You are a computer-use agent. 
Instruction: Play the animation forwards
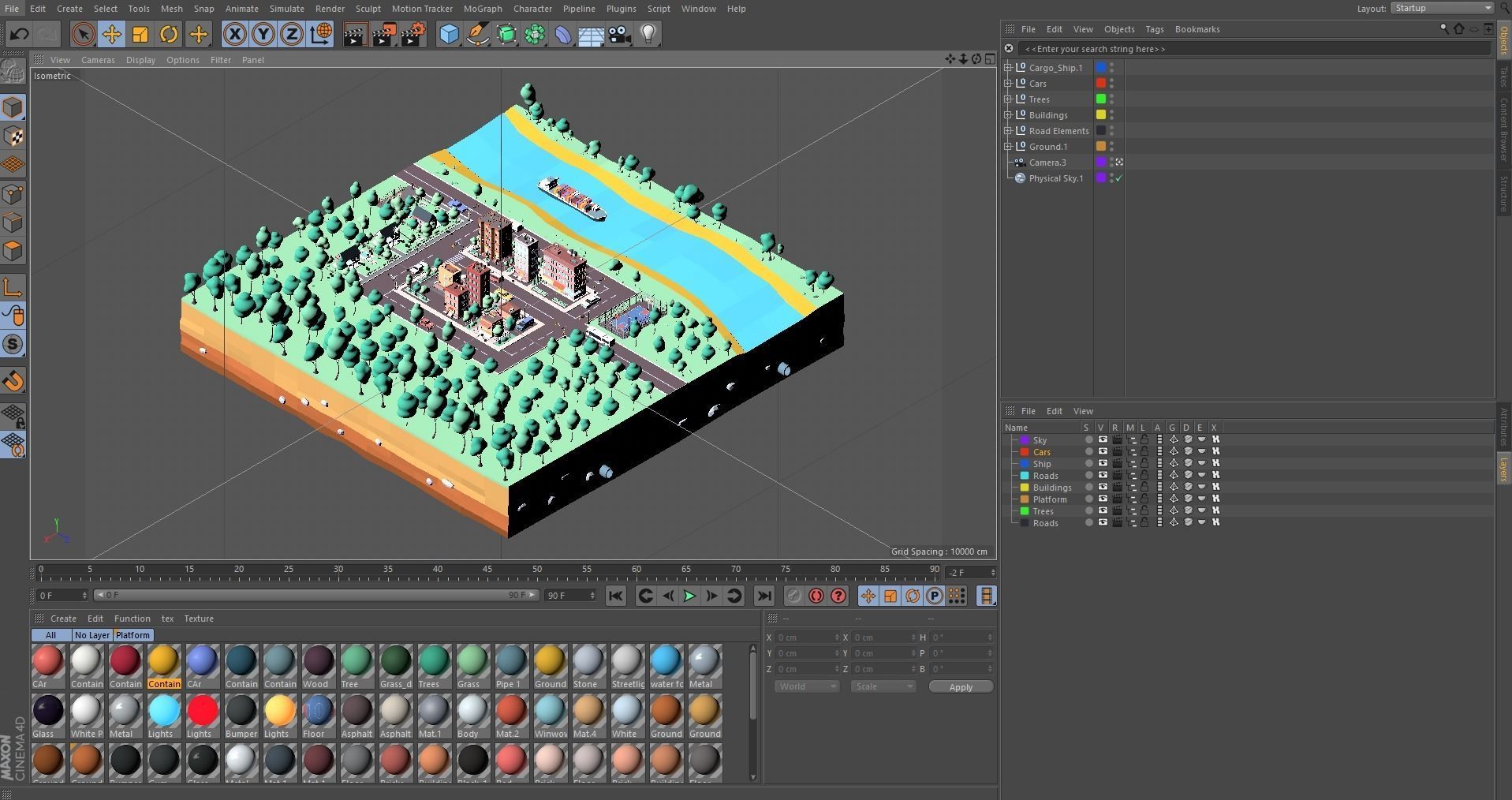(689, 596)
